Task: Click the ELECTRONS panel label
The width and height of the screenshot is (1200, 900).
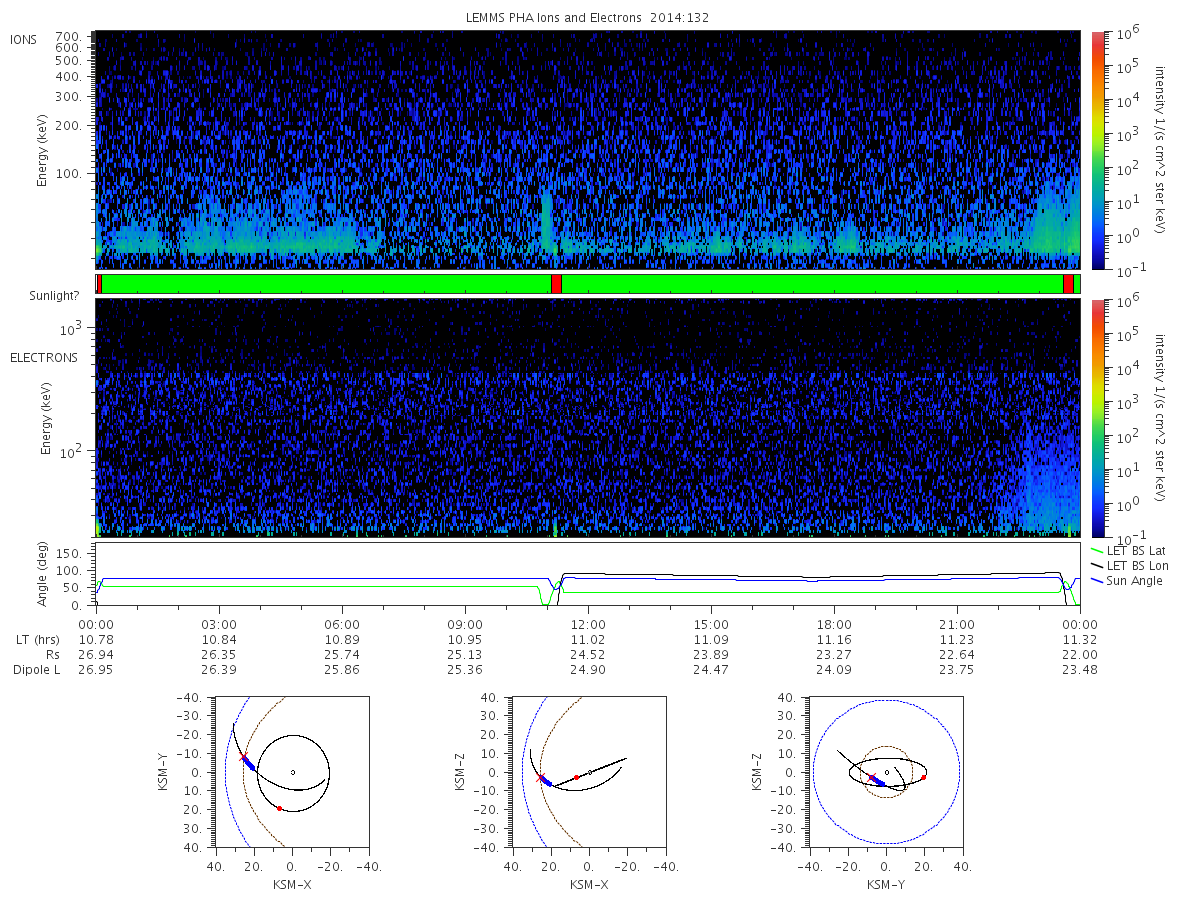Action: click(43, 357)
